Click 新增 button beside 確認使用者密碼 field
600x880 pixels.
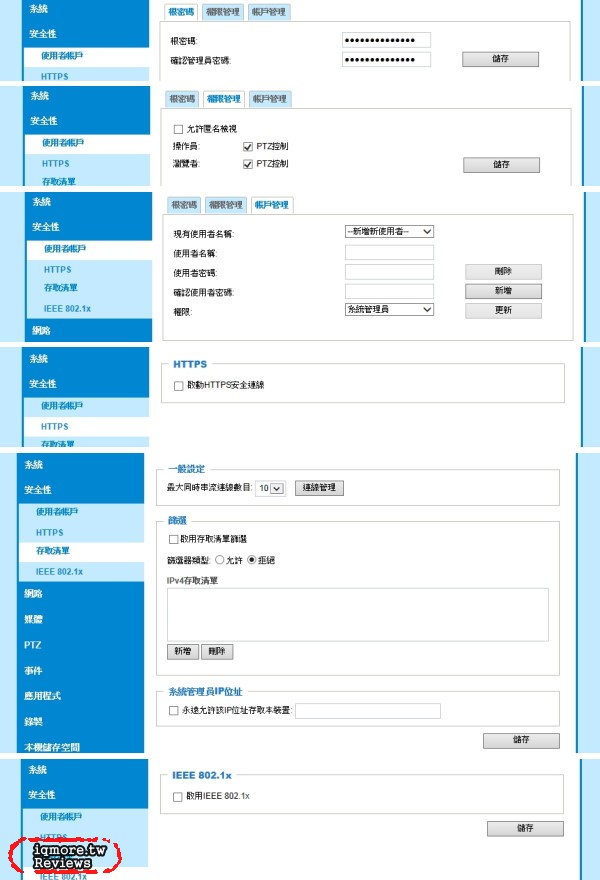(x=503, y=291)
